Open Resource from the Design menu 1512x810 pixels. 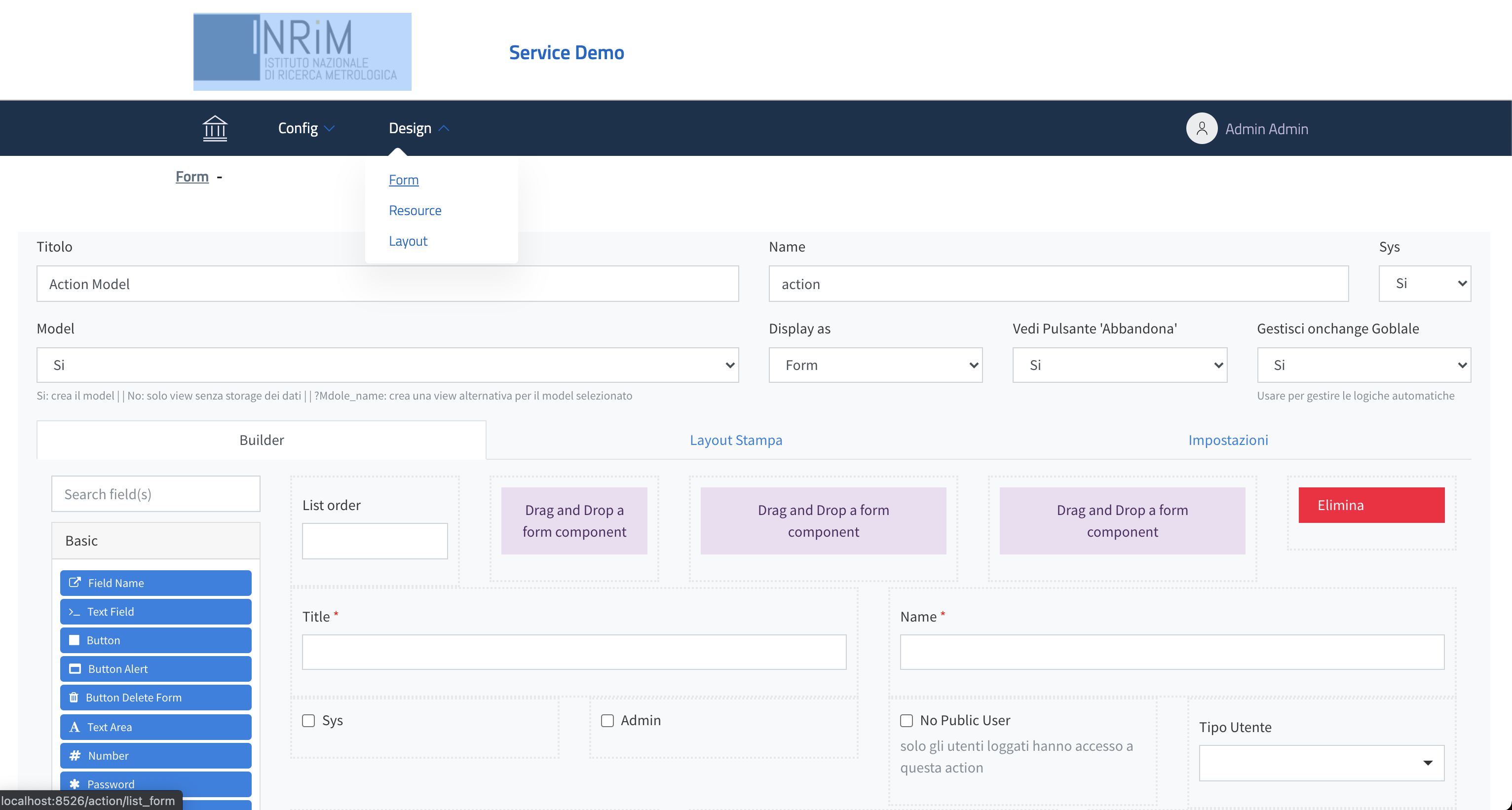point(415,210)
